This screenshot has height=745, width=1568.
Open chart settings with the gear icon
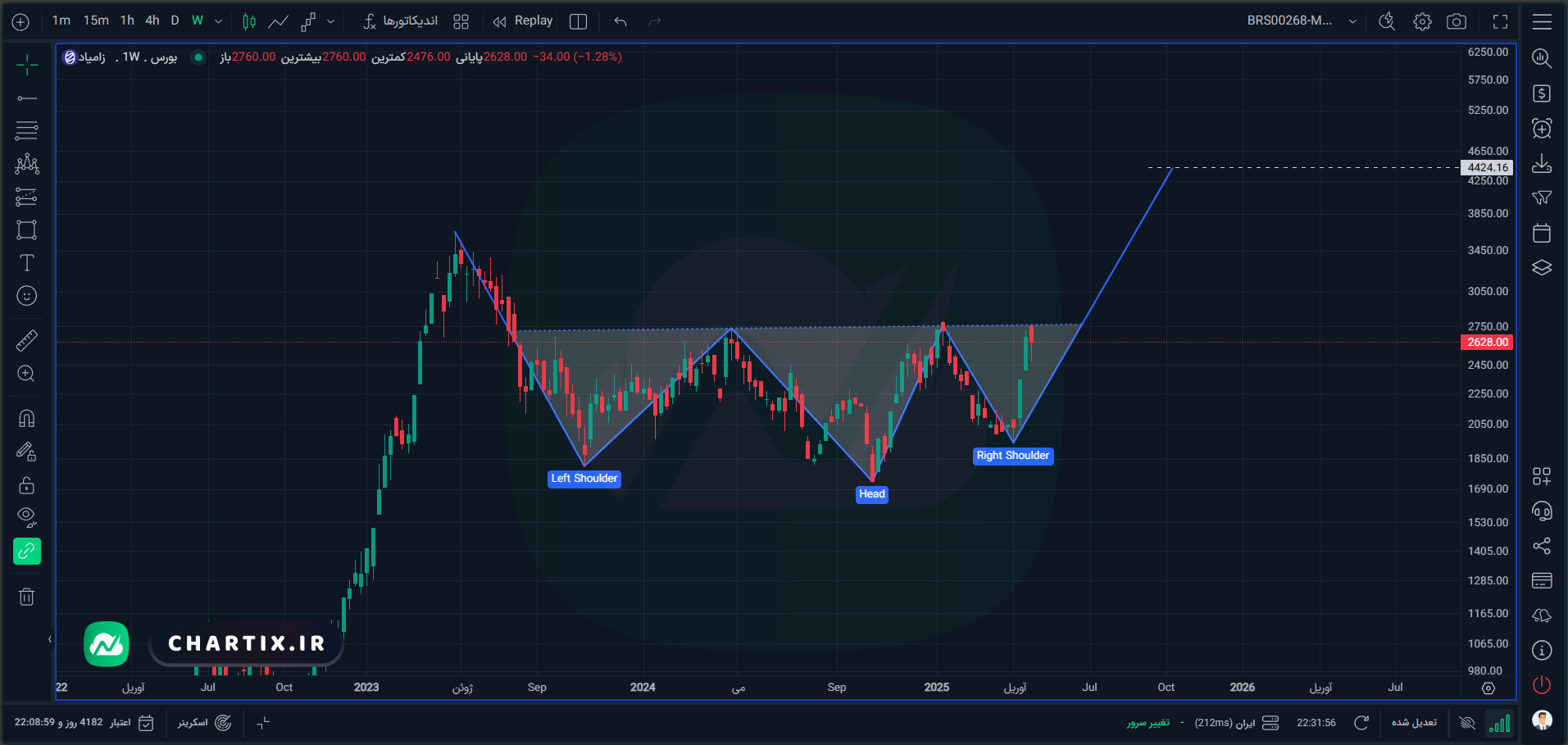1422,21
